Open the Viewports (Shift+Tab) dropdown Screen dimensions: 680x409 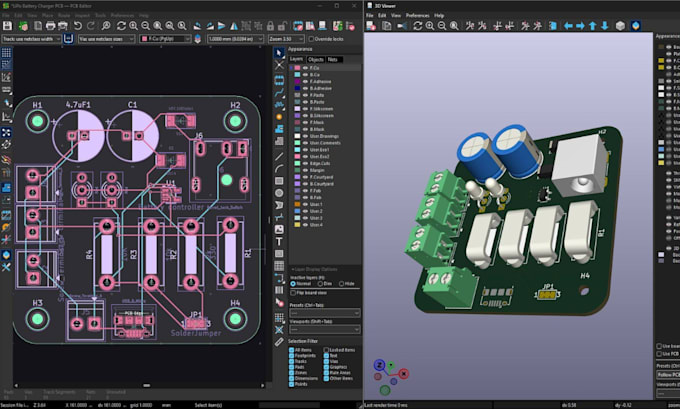[x=324, y=329]
